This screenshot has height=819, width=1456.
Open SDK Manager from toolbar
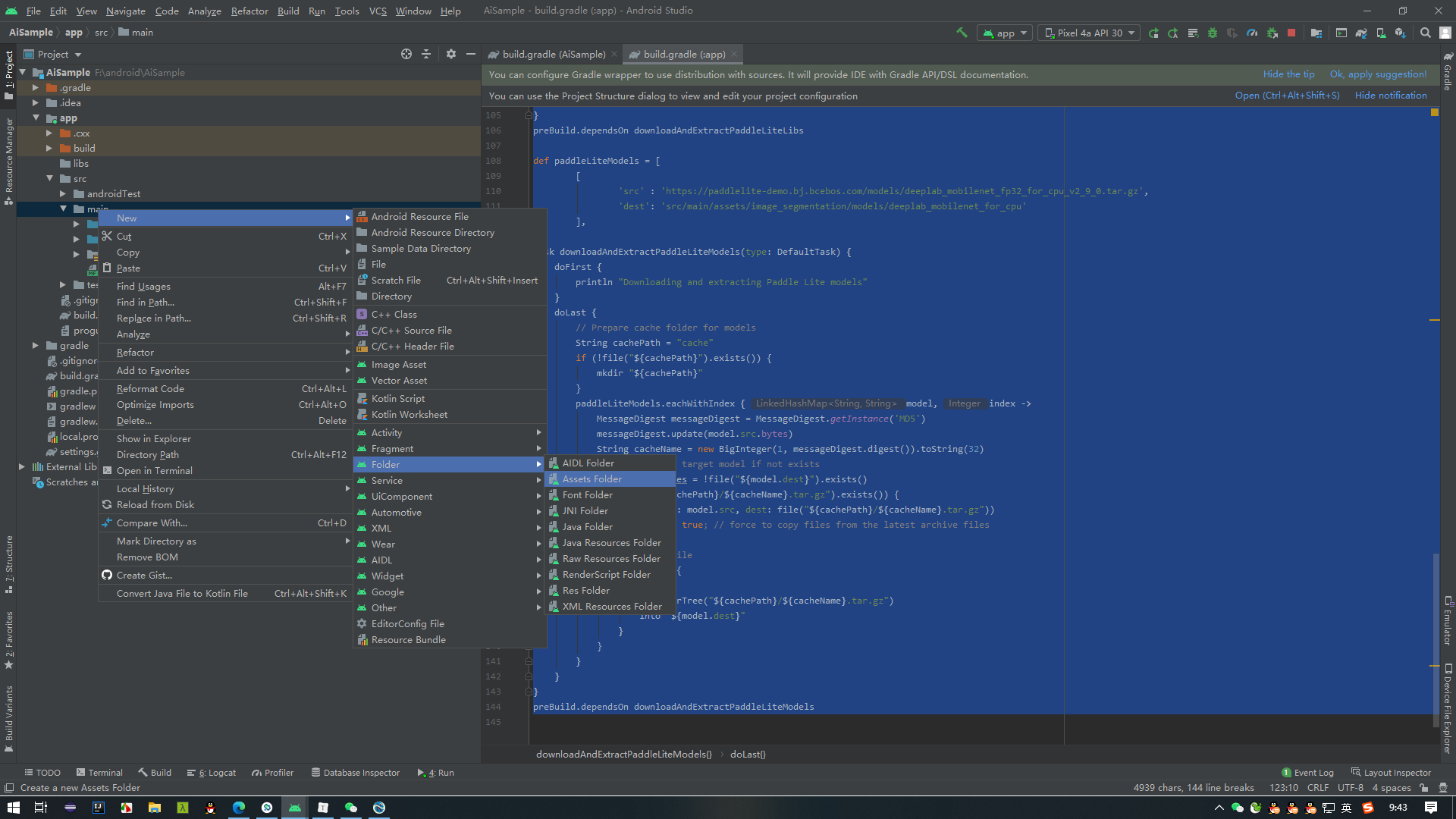(1401, 33)
